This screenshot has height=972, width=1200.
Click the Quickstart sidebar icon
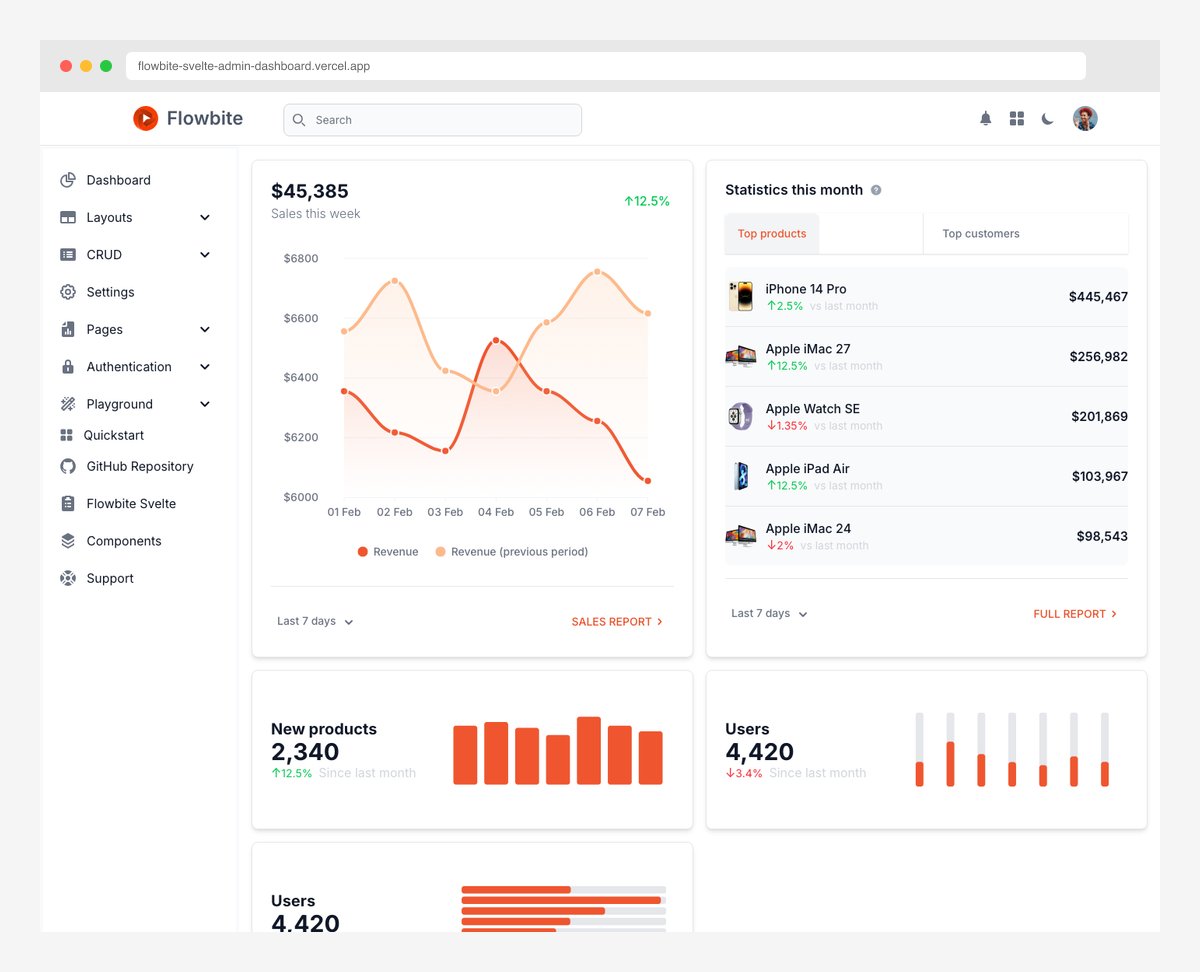68,435
